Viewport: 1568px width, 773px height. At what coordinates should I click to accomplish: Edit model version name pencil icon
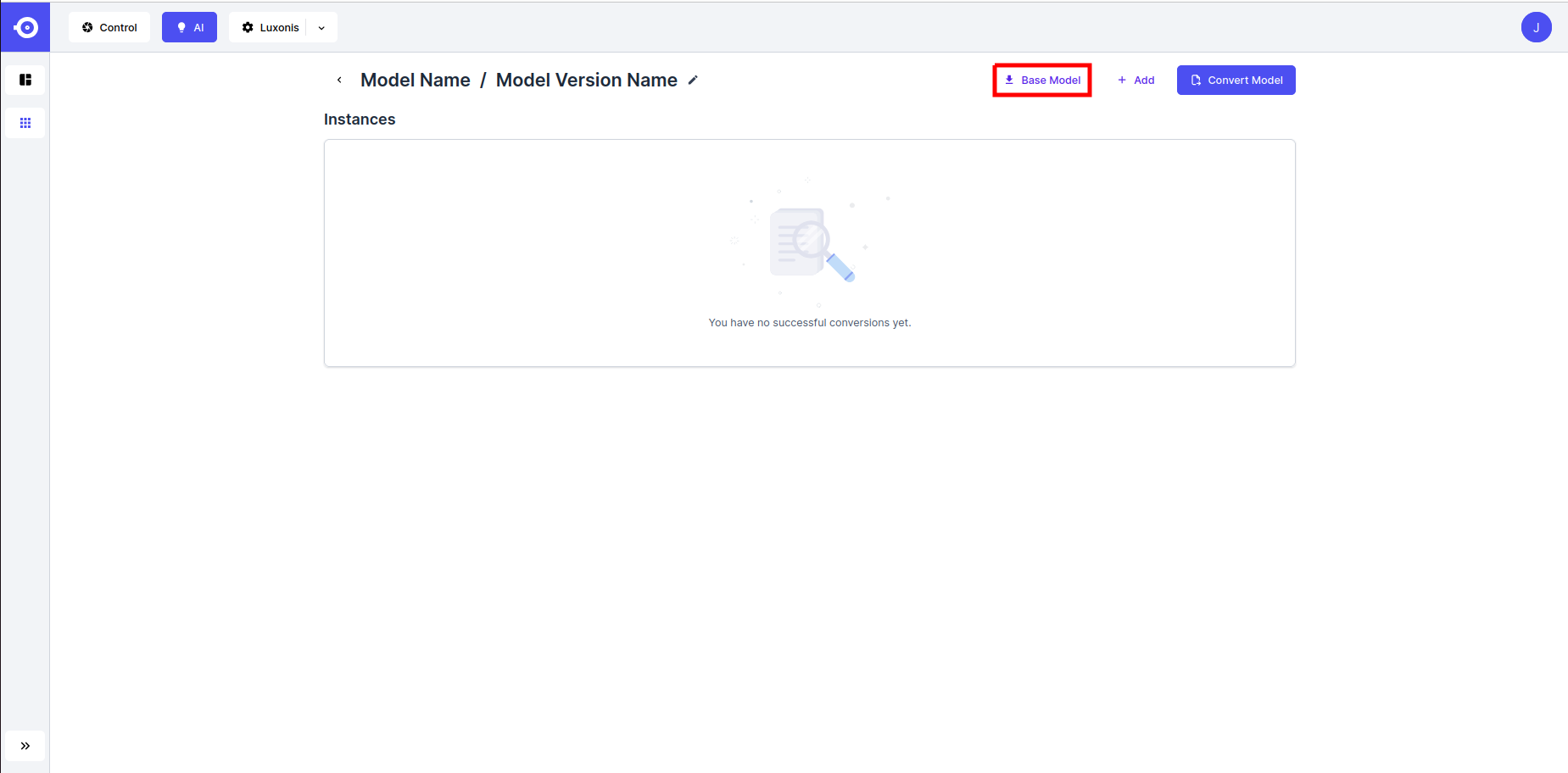pyautogui.click(x=693, y=80)
